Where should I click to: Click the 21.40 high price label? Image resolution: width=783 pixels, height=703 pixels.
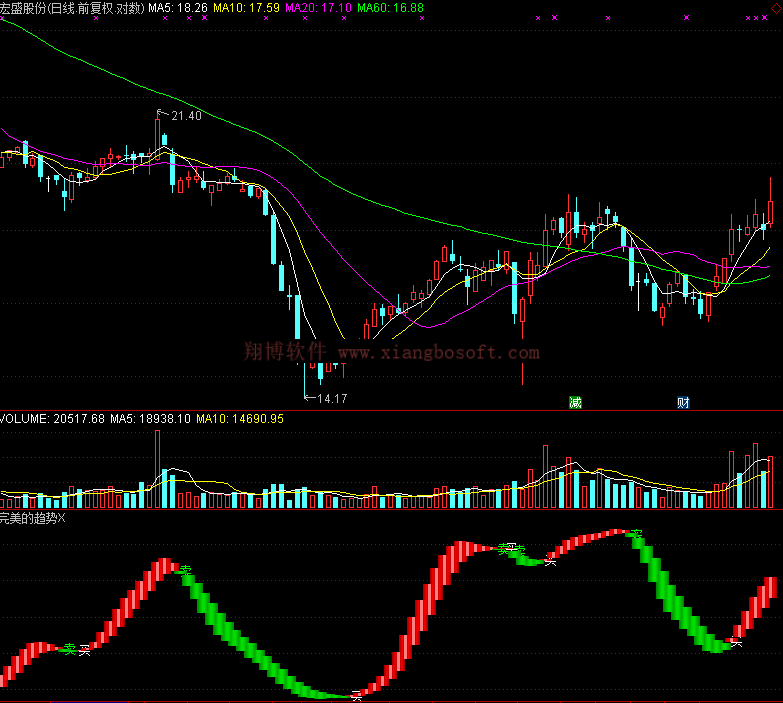click(x=186, y=116)
